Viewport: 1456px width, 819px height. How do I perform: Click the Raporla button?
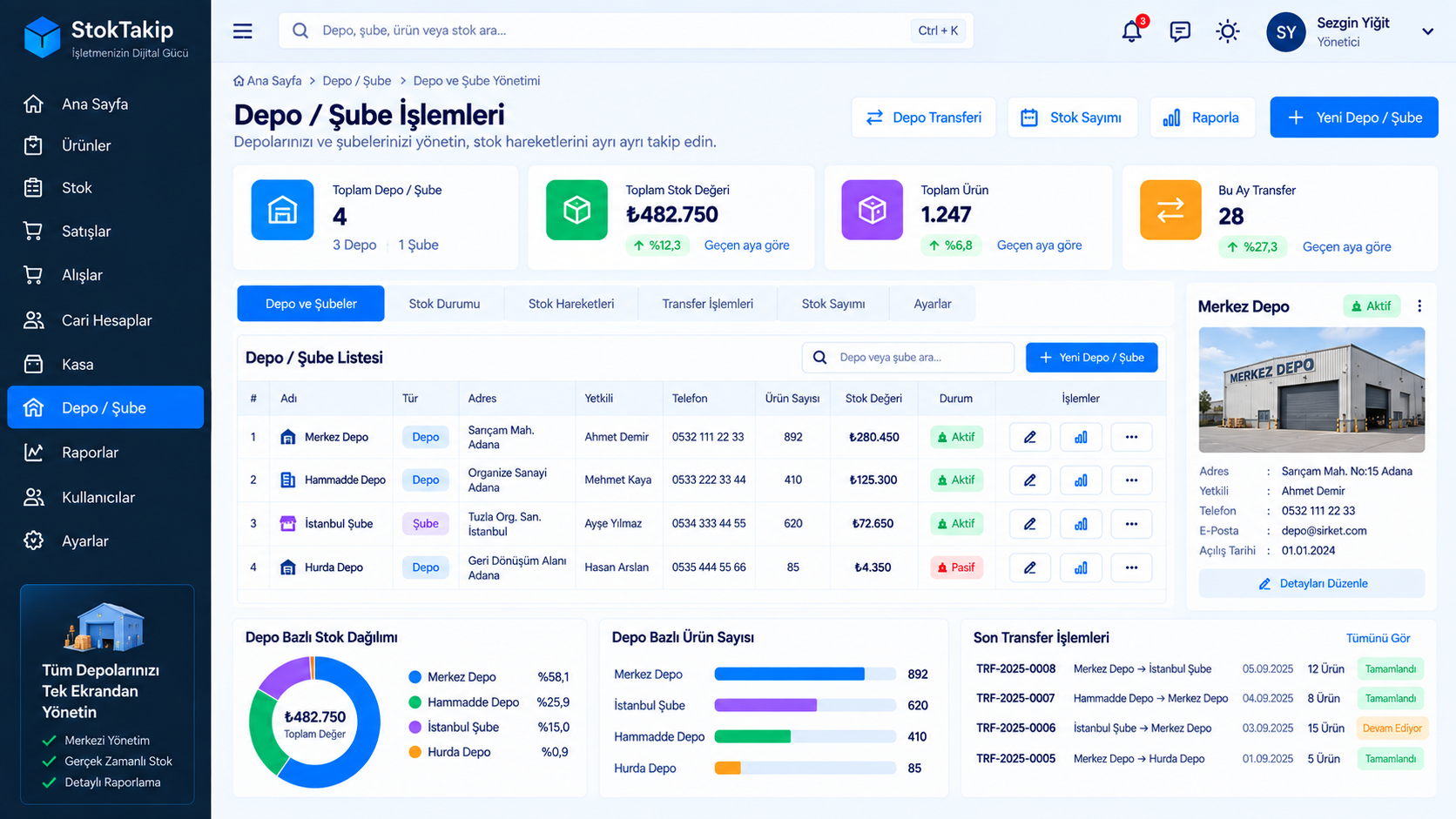click(1203, 117)
